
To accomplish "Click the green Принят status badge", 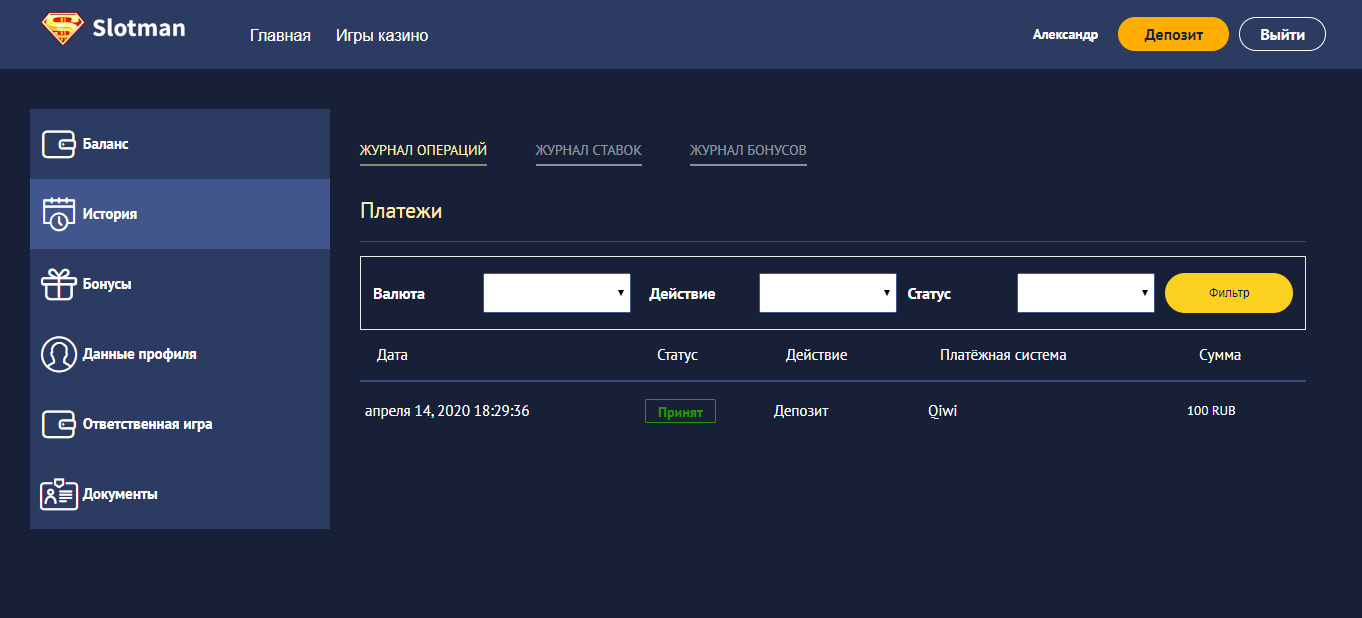I will tap(680, 412).
